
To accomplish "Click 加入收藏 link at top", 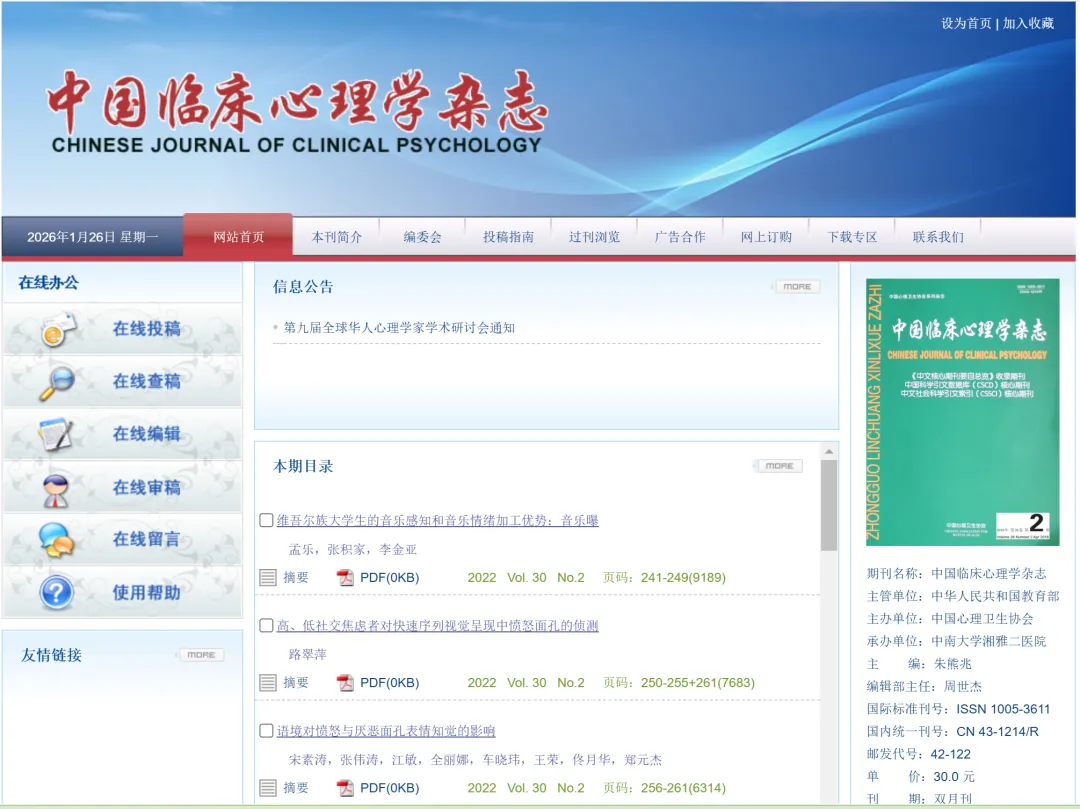I will click(1028, 23).
